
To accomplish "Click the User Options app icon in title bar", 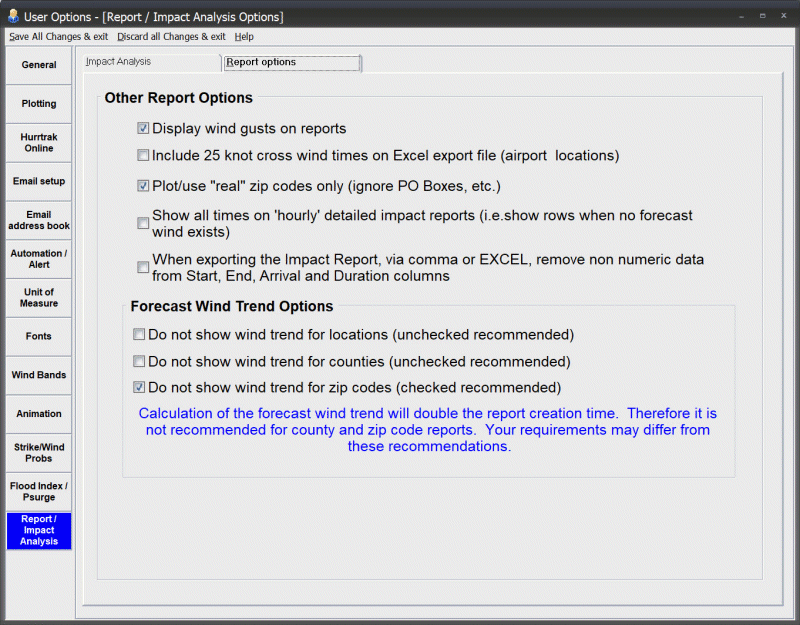I will pyautogui.click(x=13, y=16).
